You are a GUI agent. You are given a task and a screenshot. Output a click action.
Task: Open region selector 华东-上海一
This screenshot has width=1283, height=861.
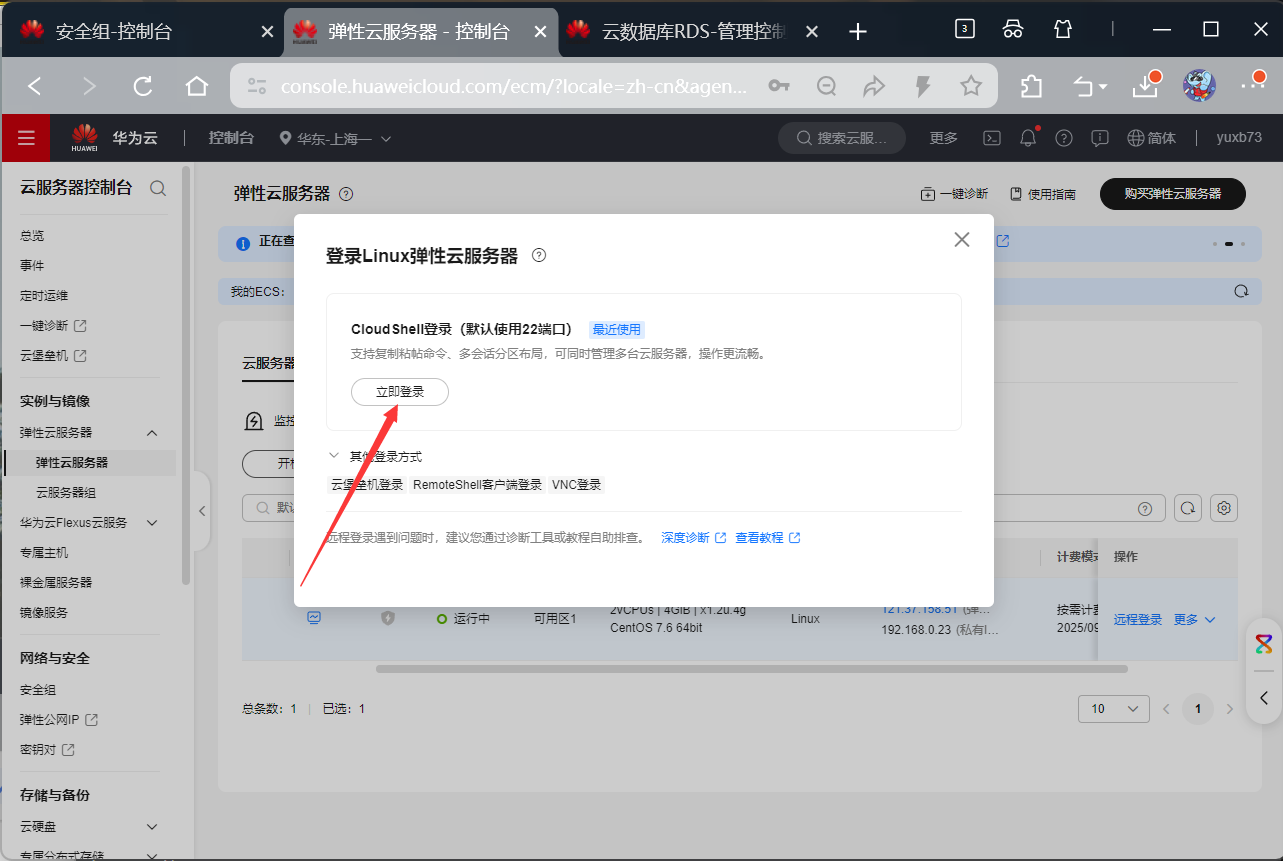point(335,139)
